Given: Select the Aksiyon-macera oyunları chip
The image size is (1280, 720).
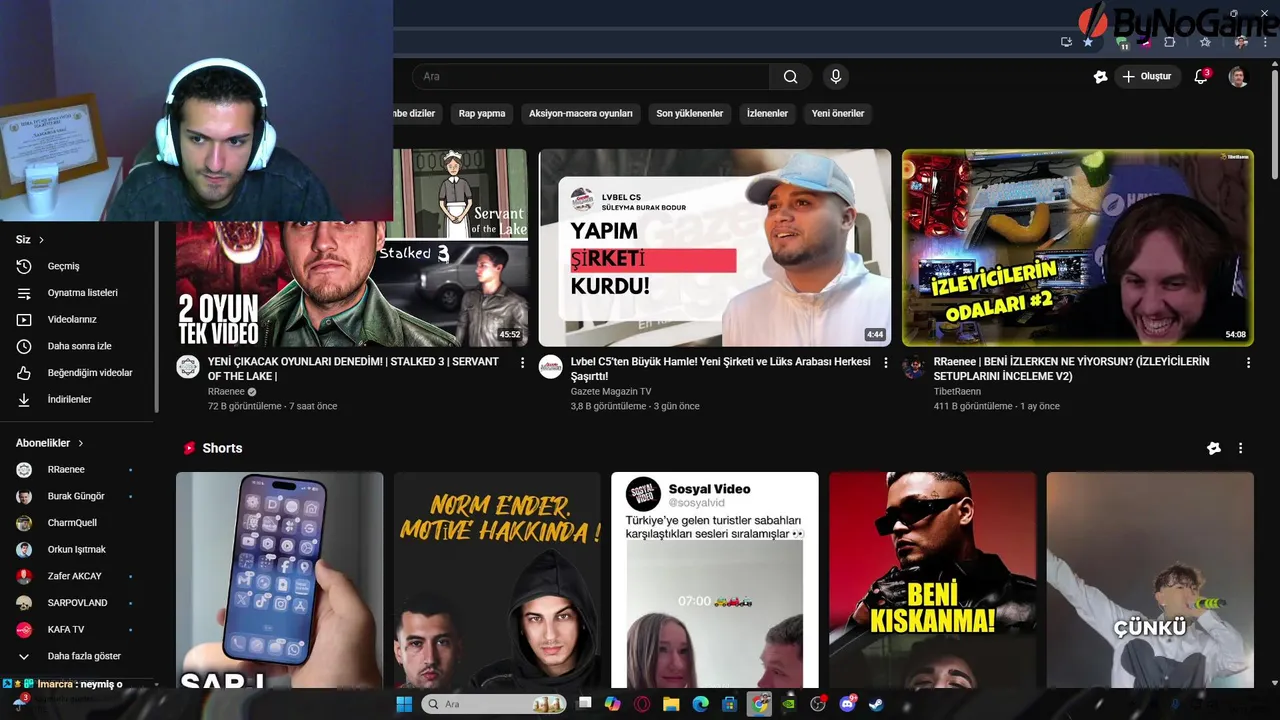Looking at the screenshot, I should point(581,113).
